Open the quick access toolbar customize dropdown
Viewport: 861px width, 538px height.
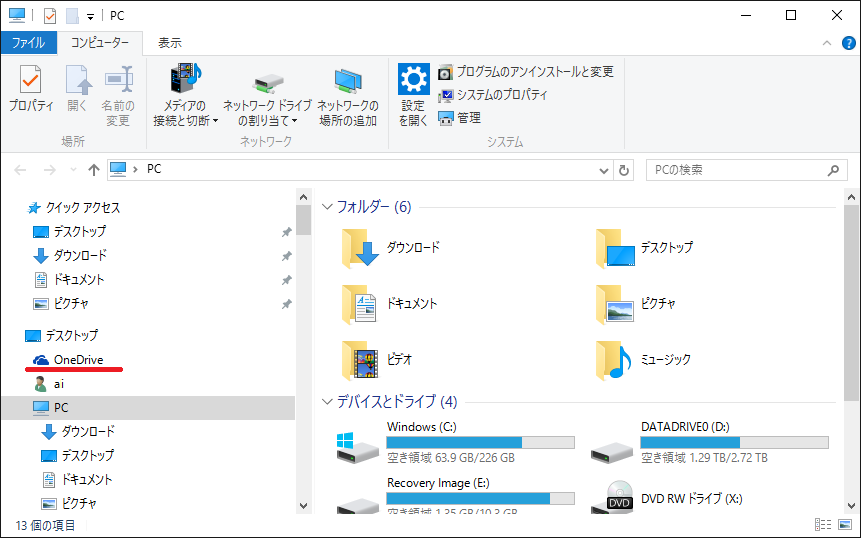[91, 16]
